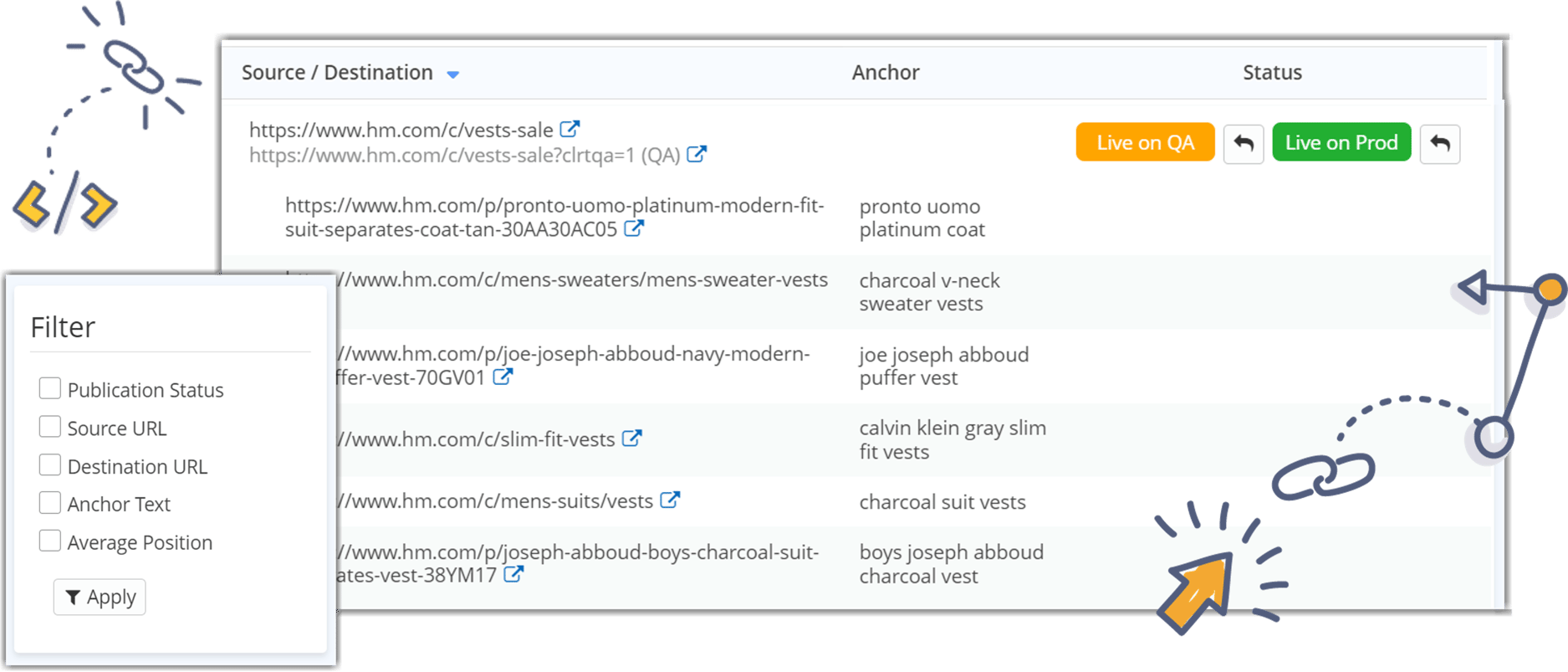
Task: Click undo arrow next to Live on QA
Action: point(1244,142)
